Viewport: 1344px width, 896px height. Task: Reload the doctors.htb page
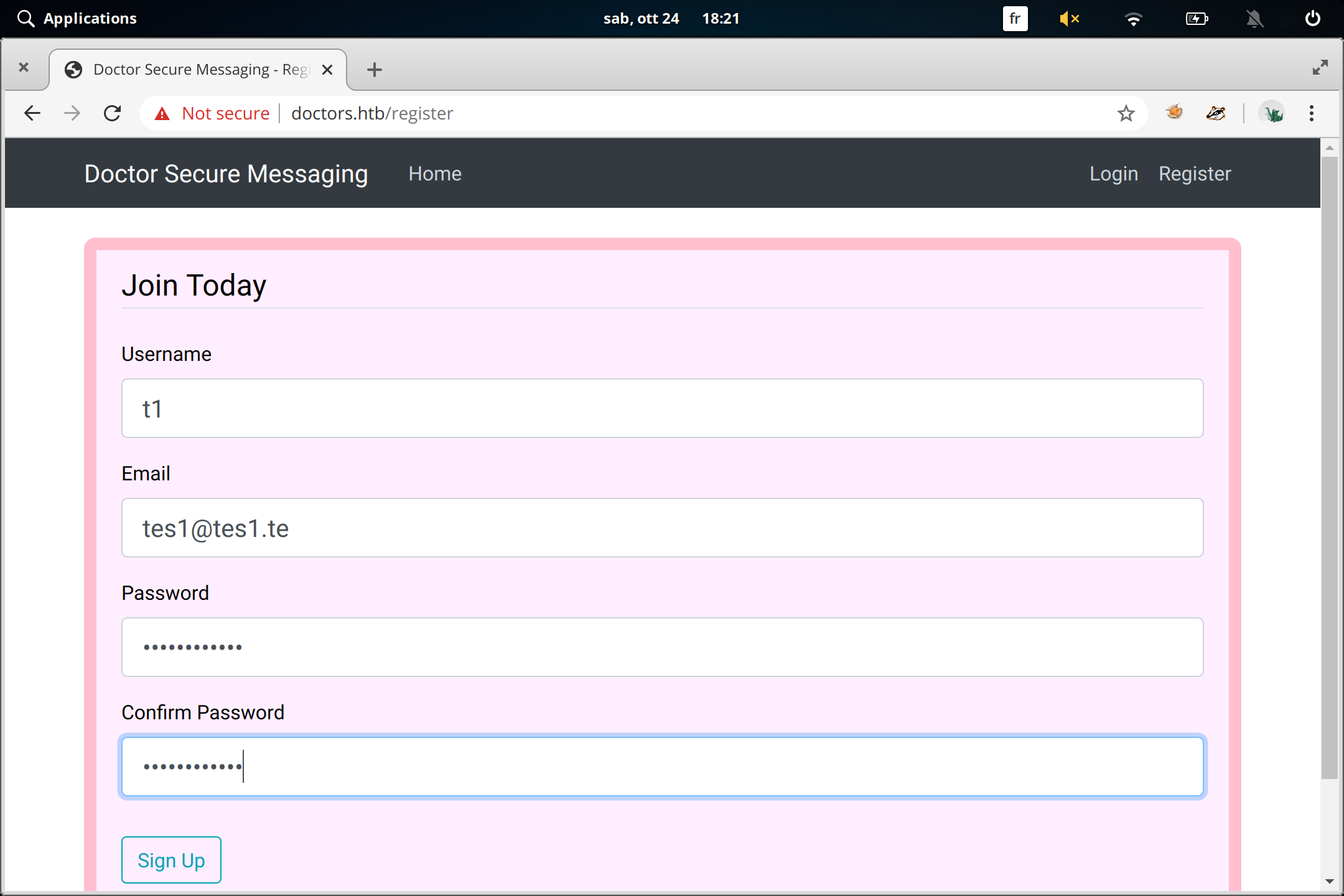112,113
